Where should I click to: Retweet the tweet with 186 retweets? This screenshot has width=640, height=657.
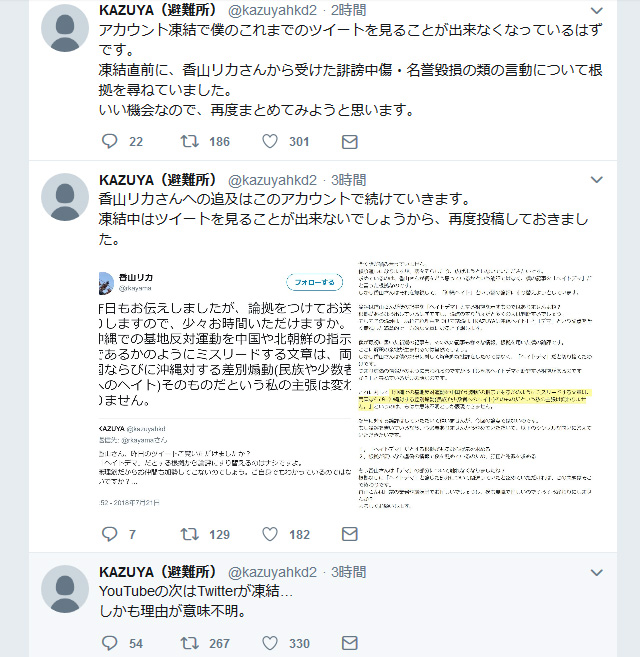point(189,141)
